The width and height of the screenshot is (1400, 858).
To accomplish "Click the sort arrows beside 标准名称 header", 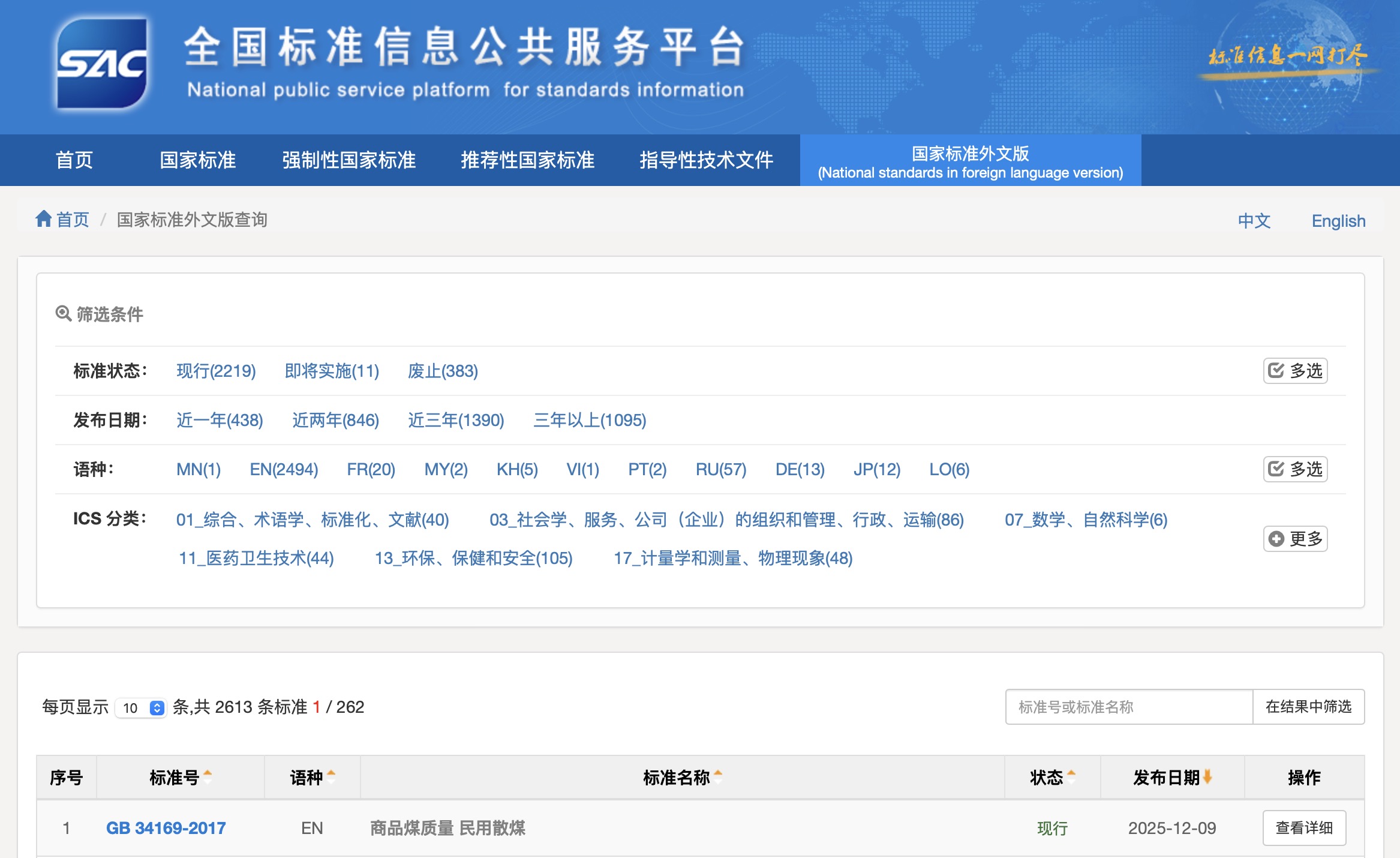I will tap(718, 777).
